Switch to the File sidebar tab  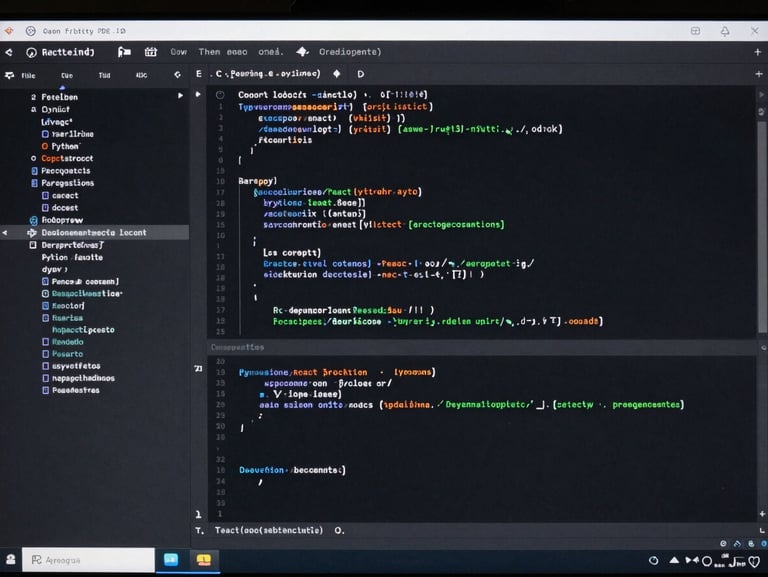click(28, 75)
